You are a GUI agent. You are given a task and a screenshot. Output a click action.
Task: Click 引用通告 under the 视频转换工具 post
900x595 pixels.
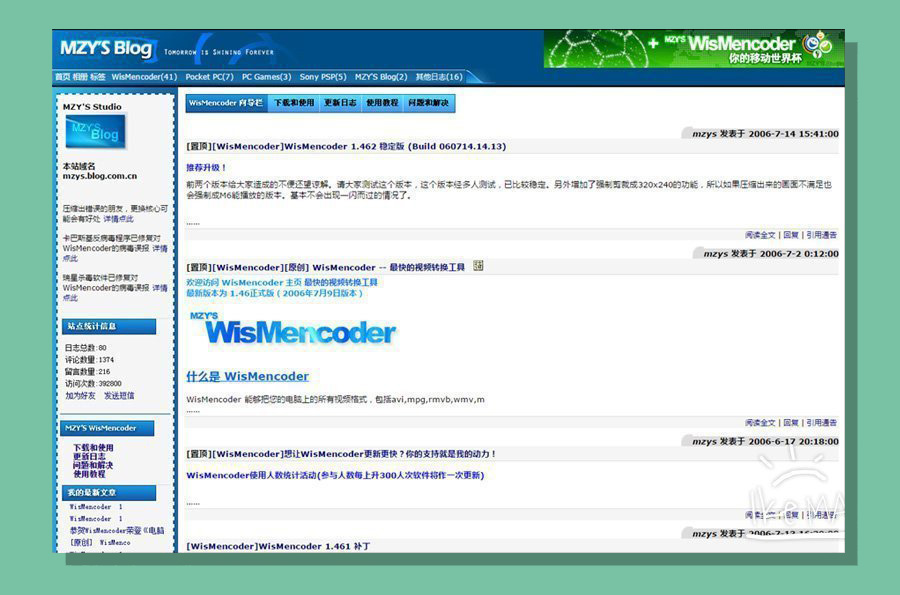click(x=821, y=422)
